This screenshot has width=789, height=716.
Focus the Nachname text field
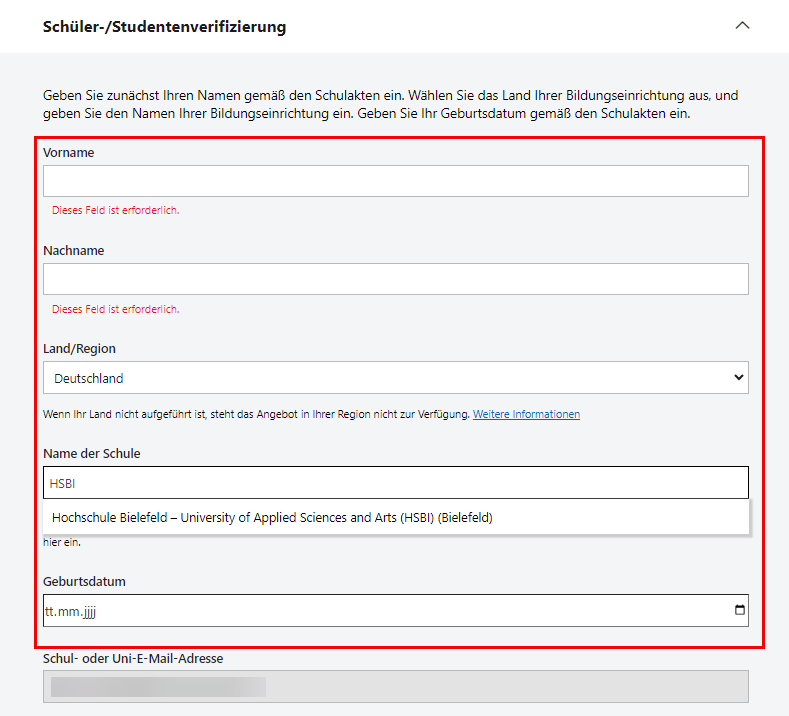pos(395,279)
